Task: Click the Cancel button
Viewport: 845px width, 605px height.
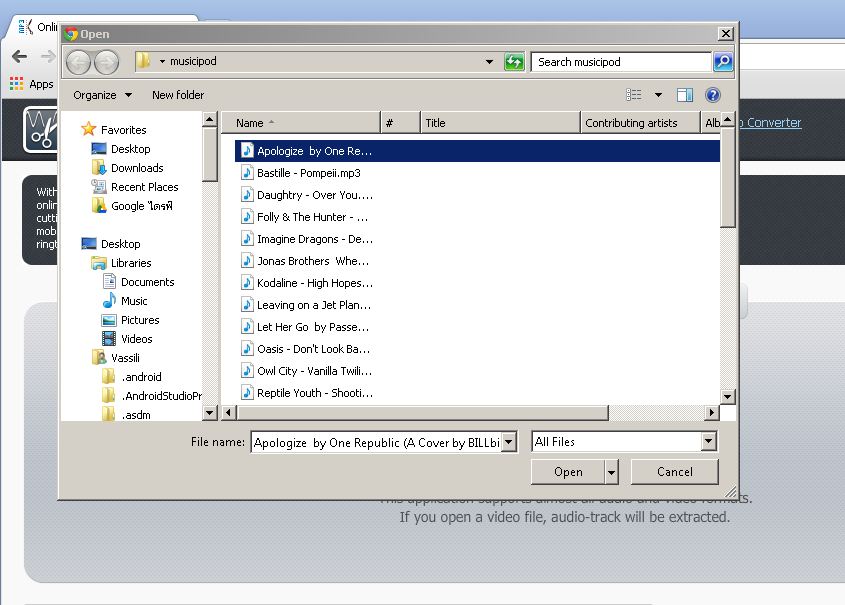Action: (x=675, y=472)
